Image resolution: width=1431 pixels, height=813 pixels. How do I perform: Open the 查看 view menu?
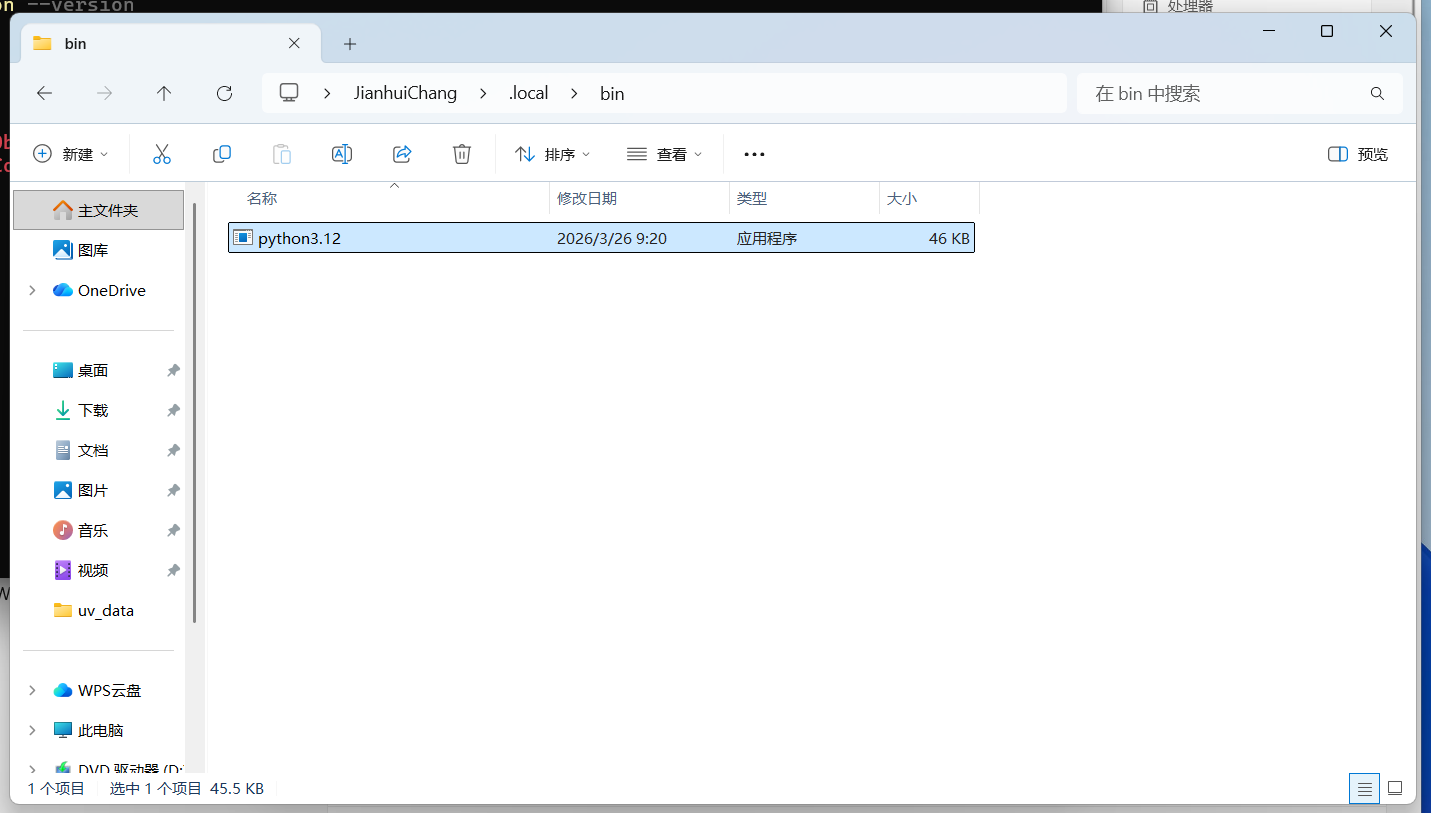click(665, 154)
